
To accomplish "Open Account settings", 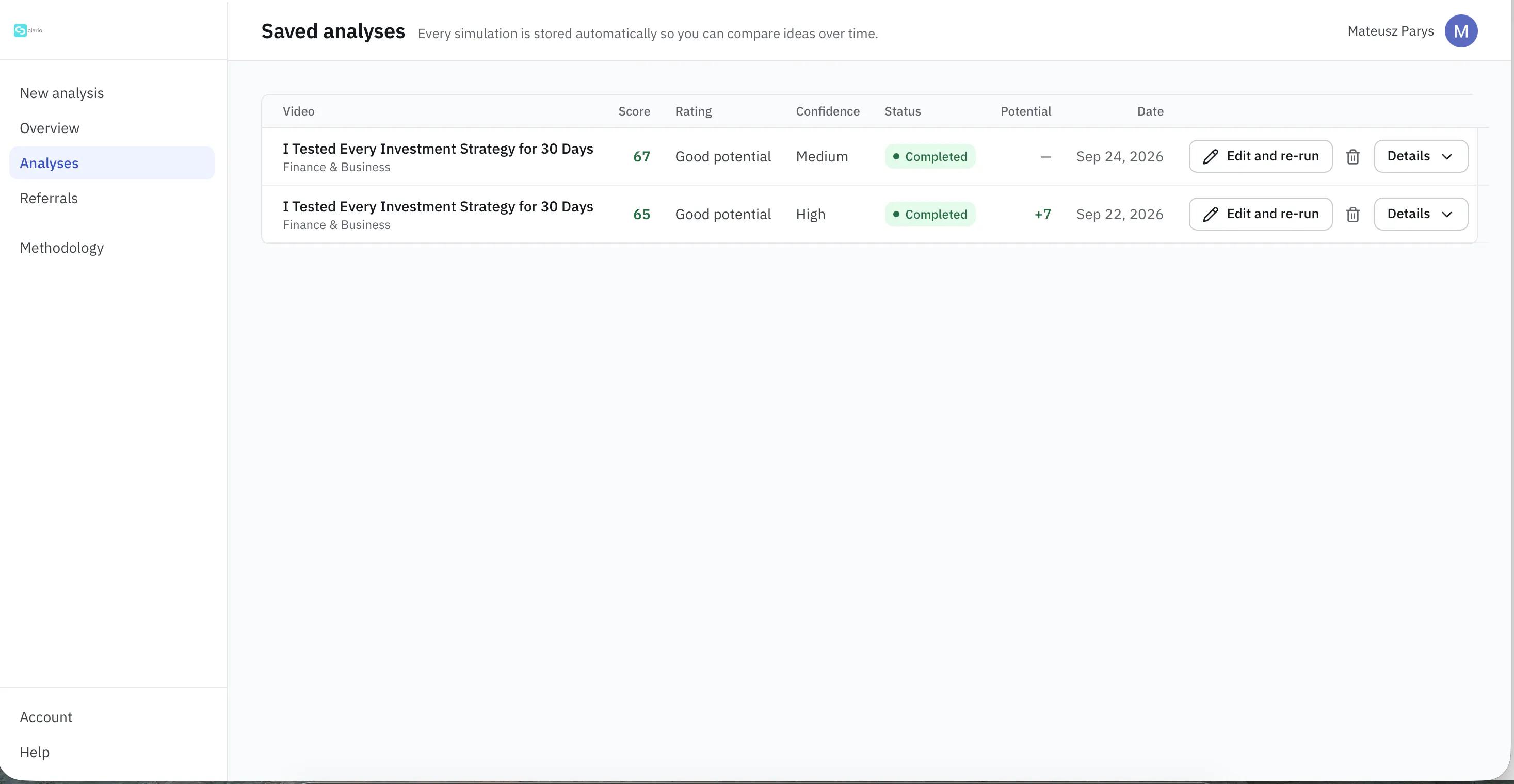I will 46,717.
